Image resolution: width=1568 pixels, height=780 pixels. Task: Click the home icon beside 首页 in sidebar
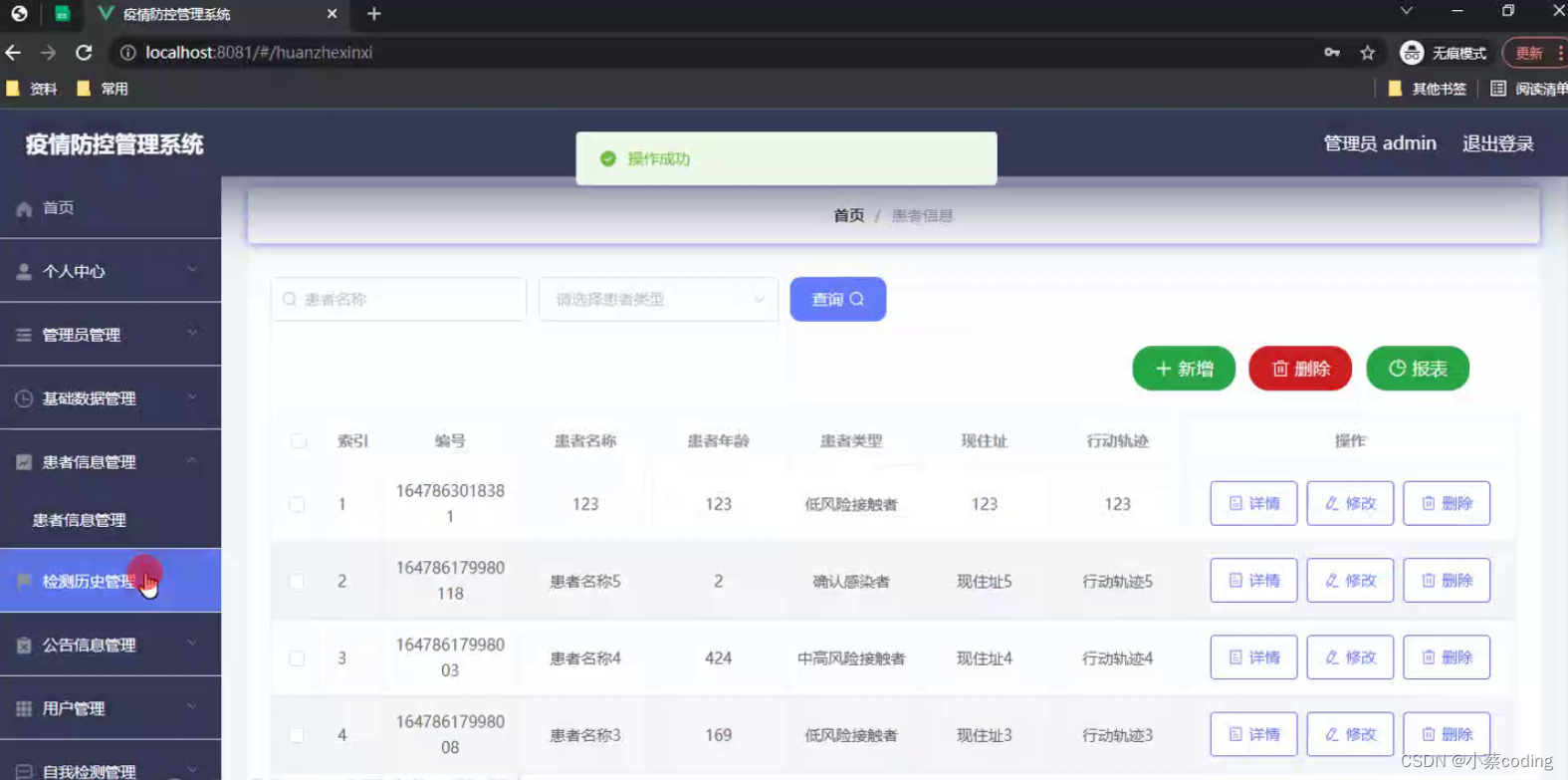[24, 208]
